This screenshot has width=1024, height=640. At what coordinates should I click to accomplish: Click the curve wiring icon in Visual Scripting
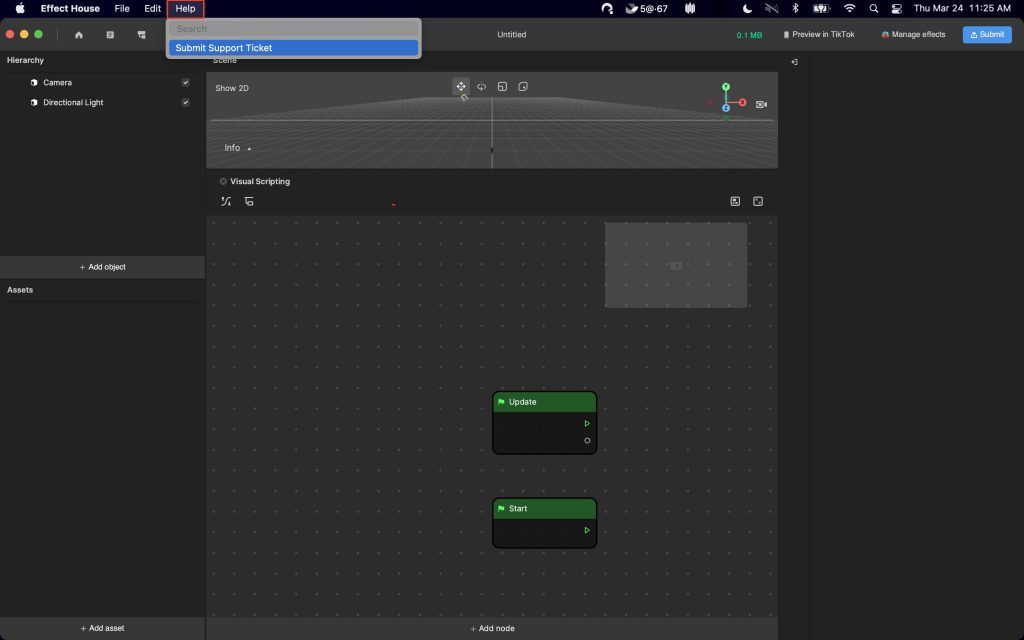pos(226,201)
